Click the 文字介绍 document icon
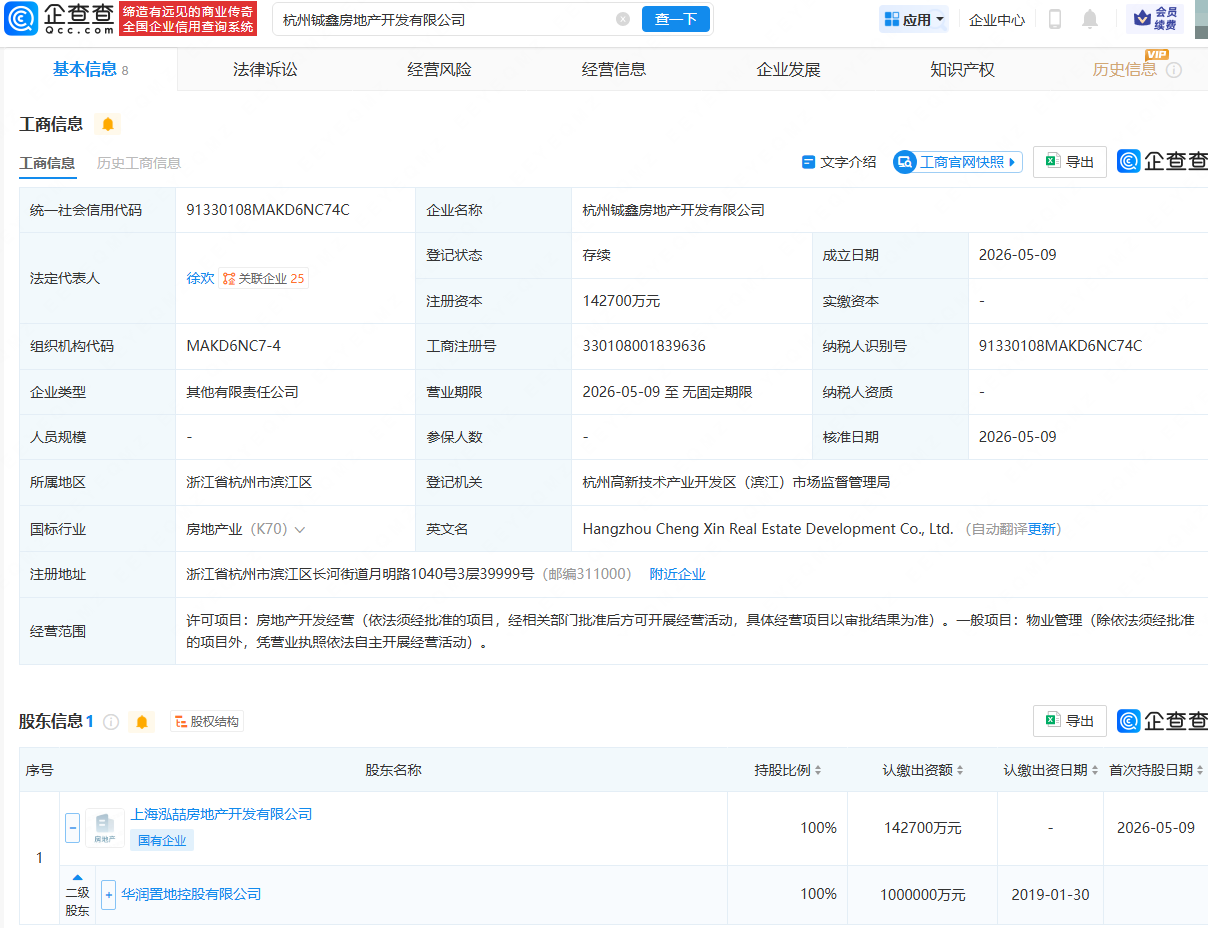Viewport: 1208px width, 928px height. click(809, 162)
